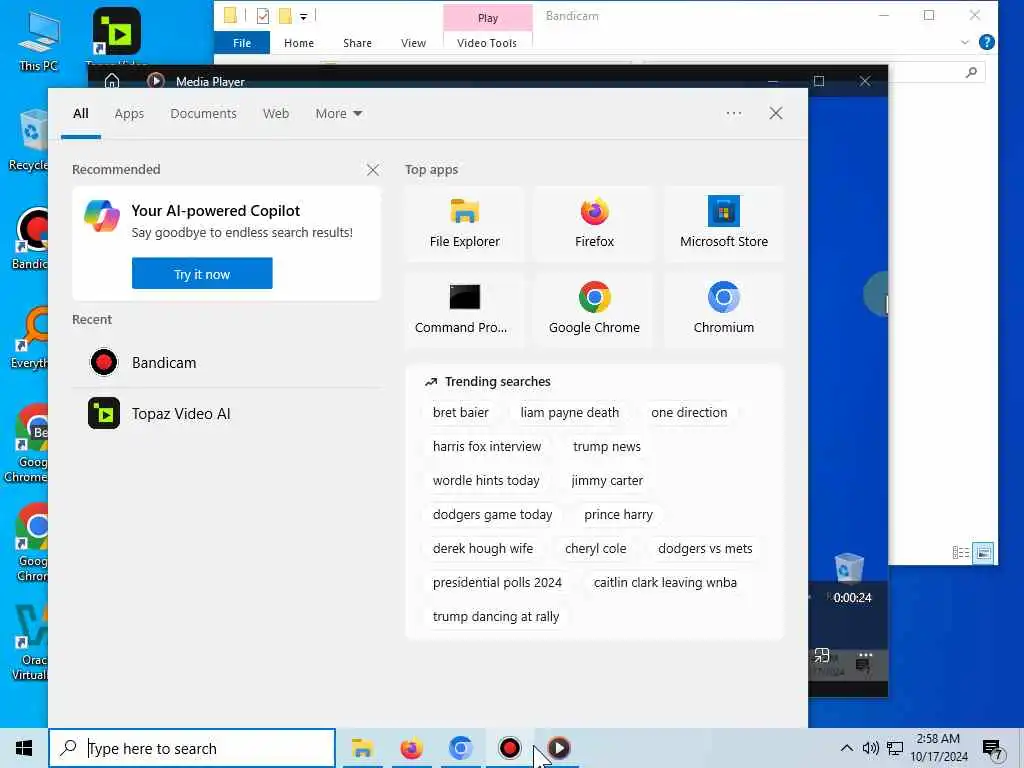Open the View ribbon tab
The width and height of the screenshot is (1024, 768).
point(413,42)
